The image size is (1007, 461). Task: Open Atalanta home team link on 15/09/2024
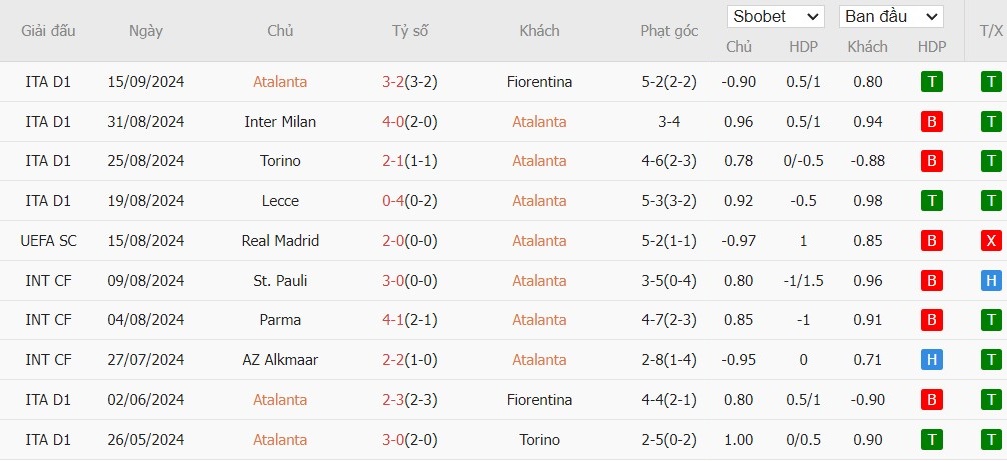click(x=280, y=82)
